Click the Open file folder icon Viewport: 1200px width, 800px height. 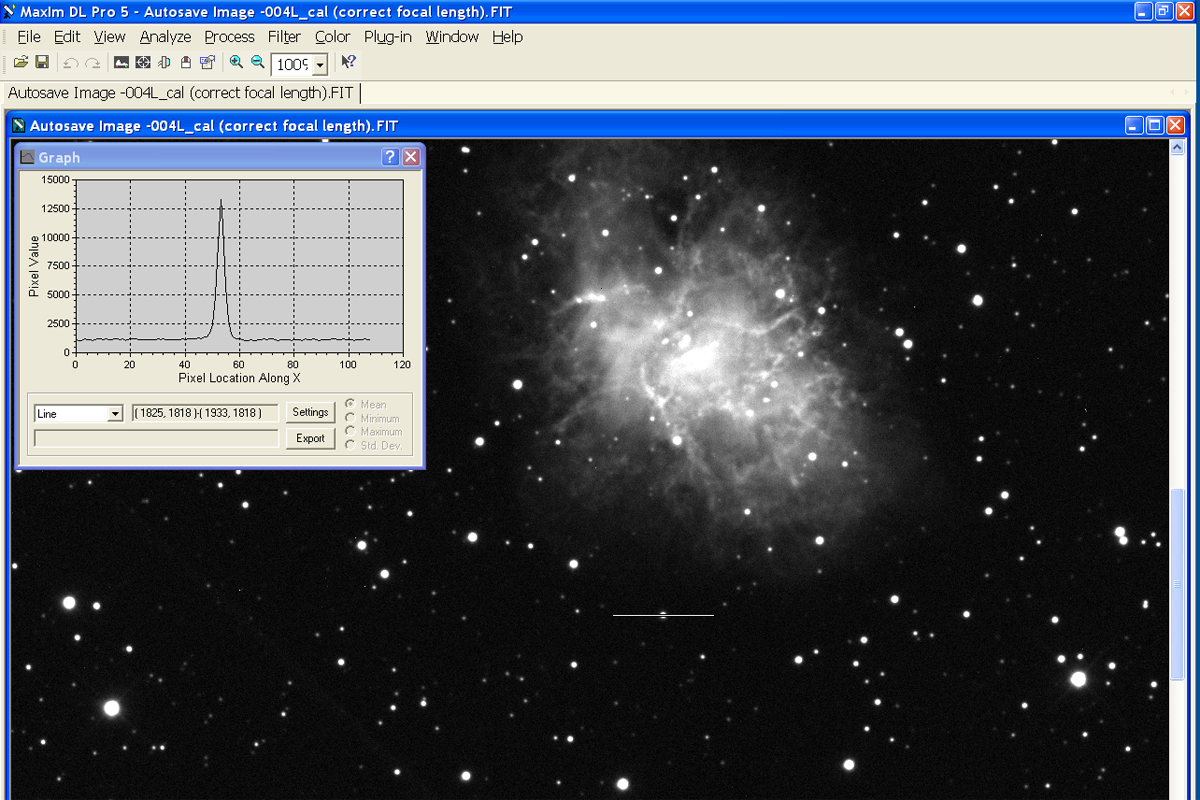[20, 62]
